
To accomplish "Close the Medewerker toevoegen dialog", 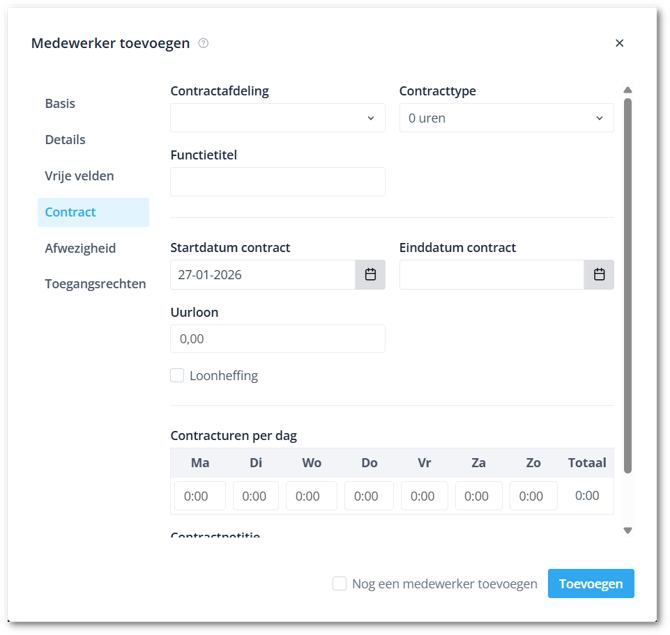I will click(x=619, y=43).
